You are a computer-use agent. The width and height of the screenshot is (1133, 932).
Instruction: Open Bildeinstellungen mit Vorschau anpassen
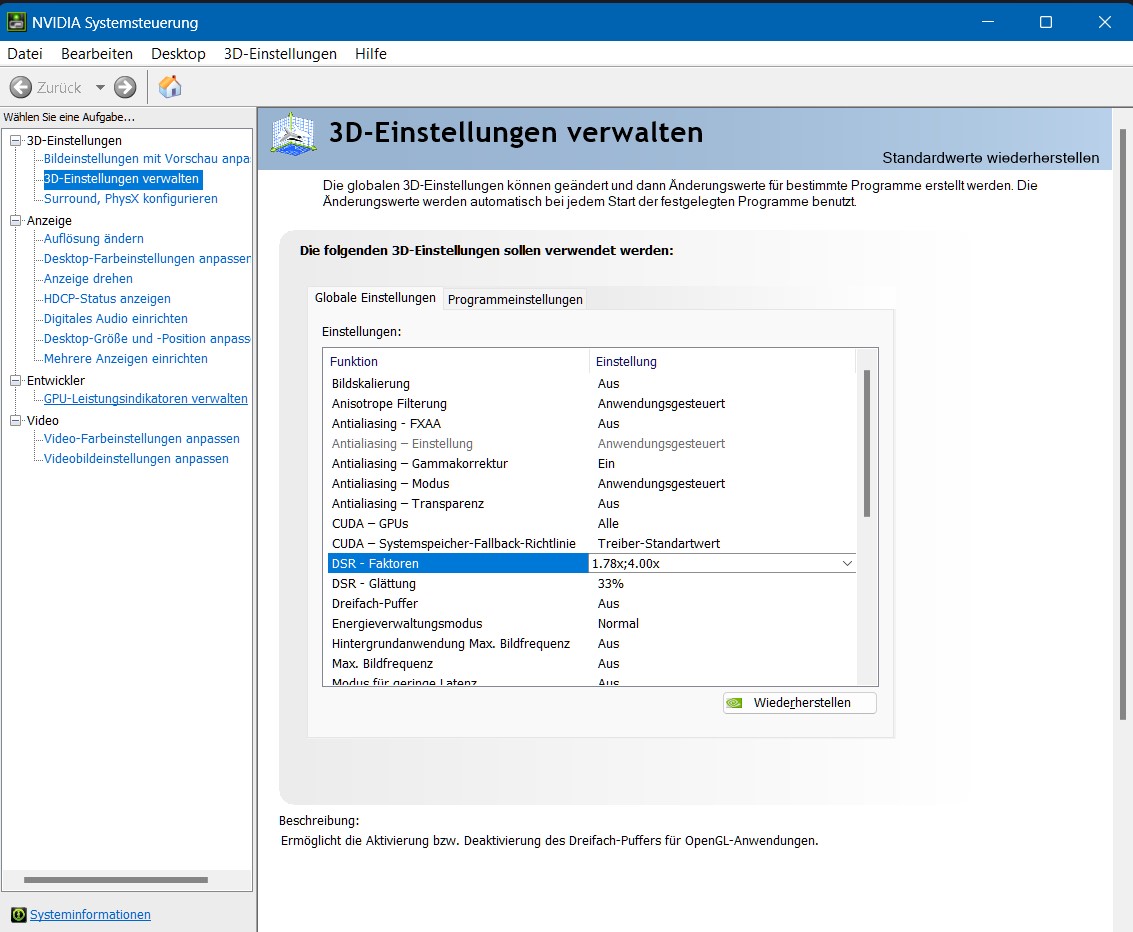pos(147,158)
